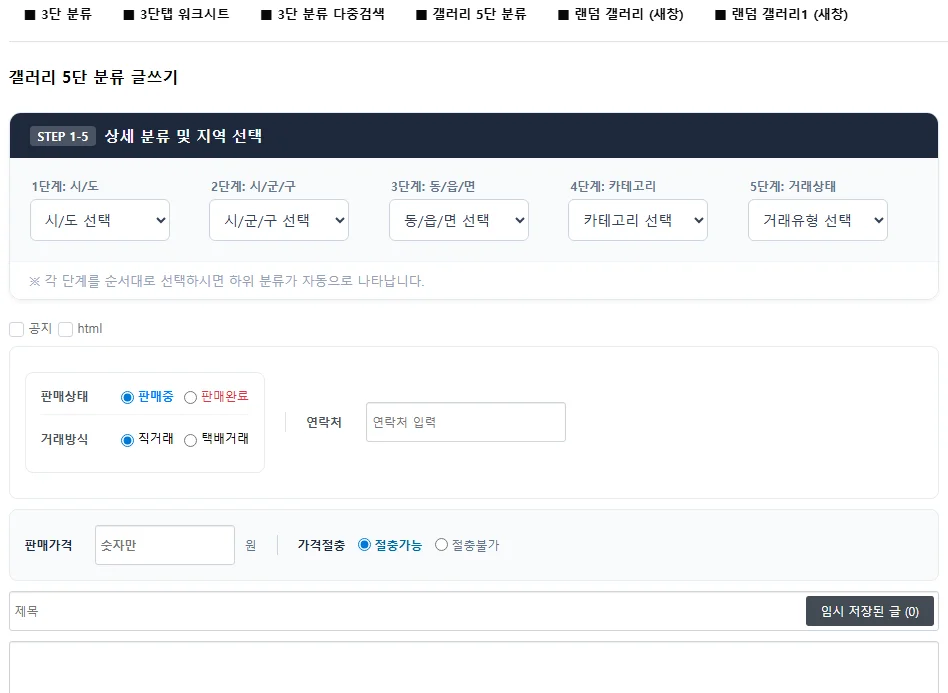Enable the 공지 checkbox
948x693 pixels.
coord(16,329)
